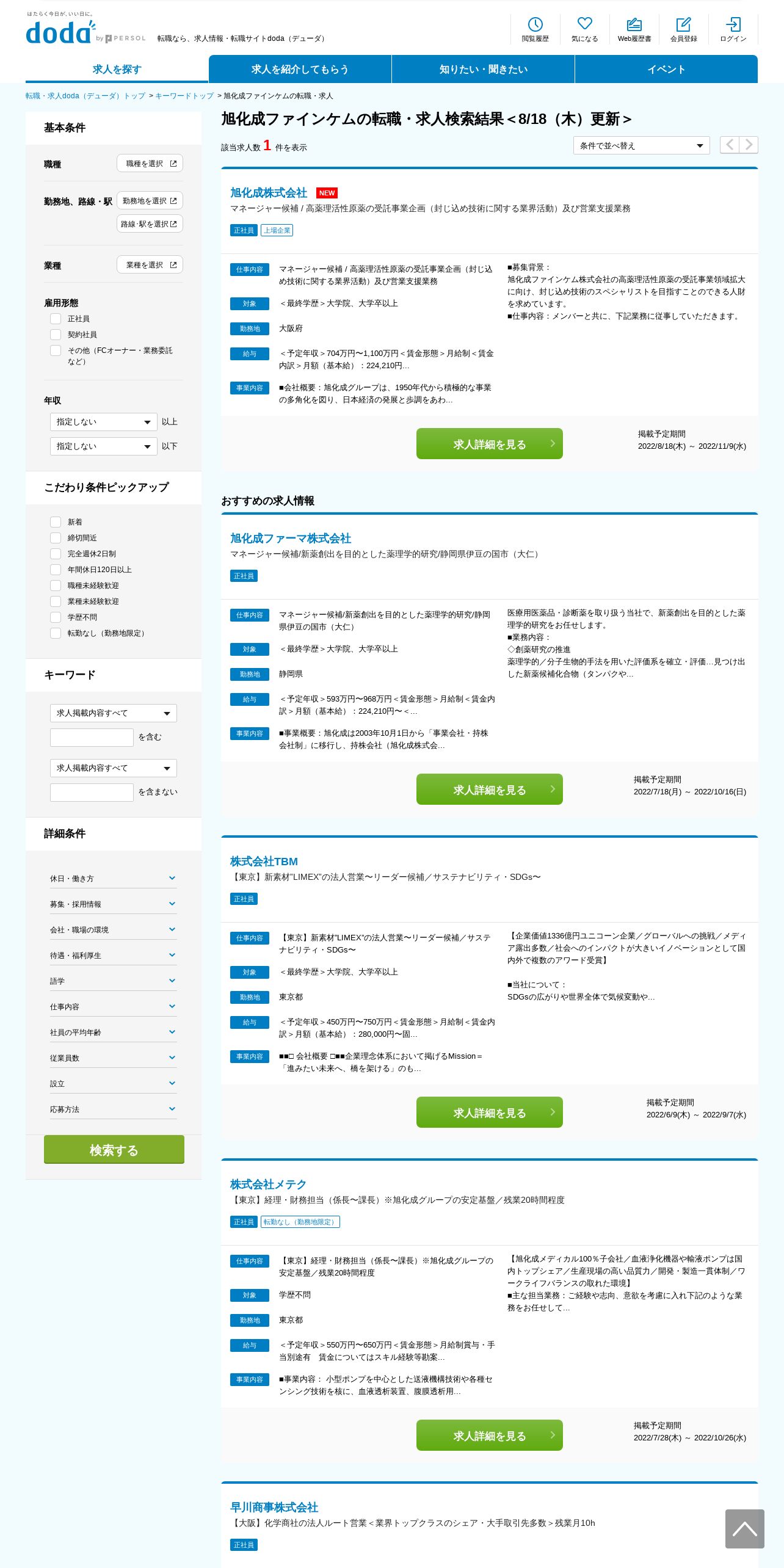Image resolution: width=784 pixels, height=1568 pixels.
Task: Open the 閲覧履歴 clock icon
Action: pyautogui.click(x=535, y=29)
